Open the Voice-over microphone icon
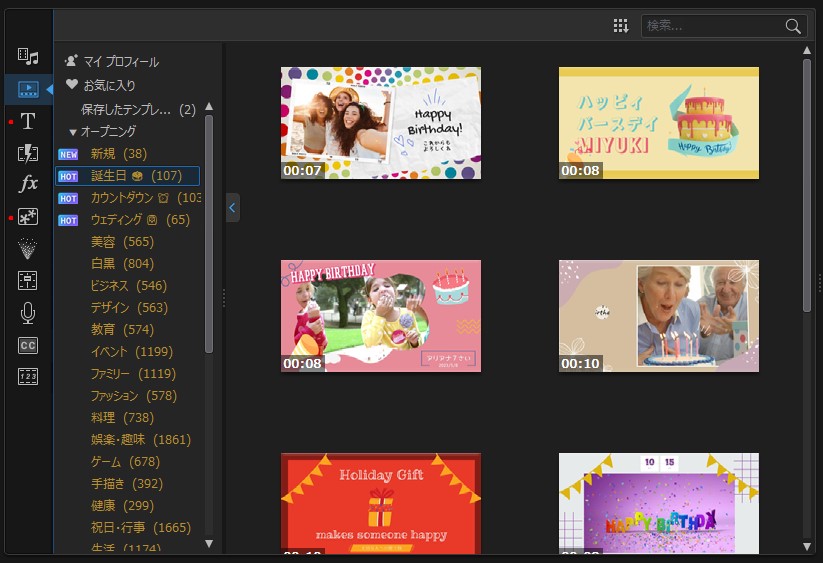This screenshot has height=563, width=823. click(x=28, y=313)
